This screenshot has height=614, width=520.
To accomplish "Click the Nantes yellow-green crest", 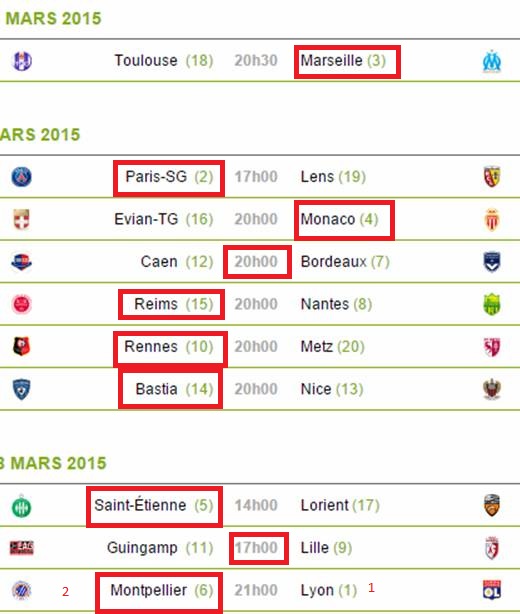I will [x=492, y=304].
